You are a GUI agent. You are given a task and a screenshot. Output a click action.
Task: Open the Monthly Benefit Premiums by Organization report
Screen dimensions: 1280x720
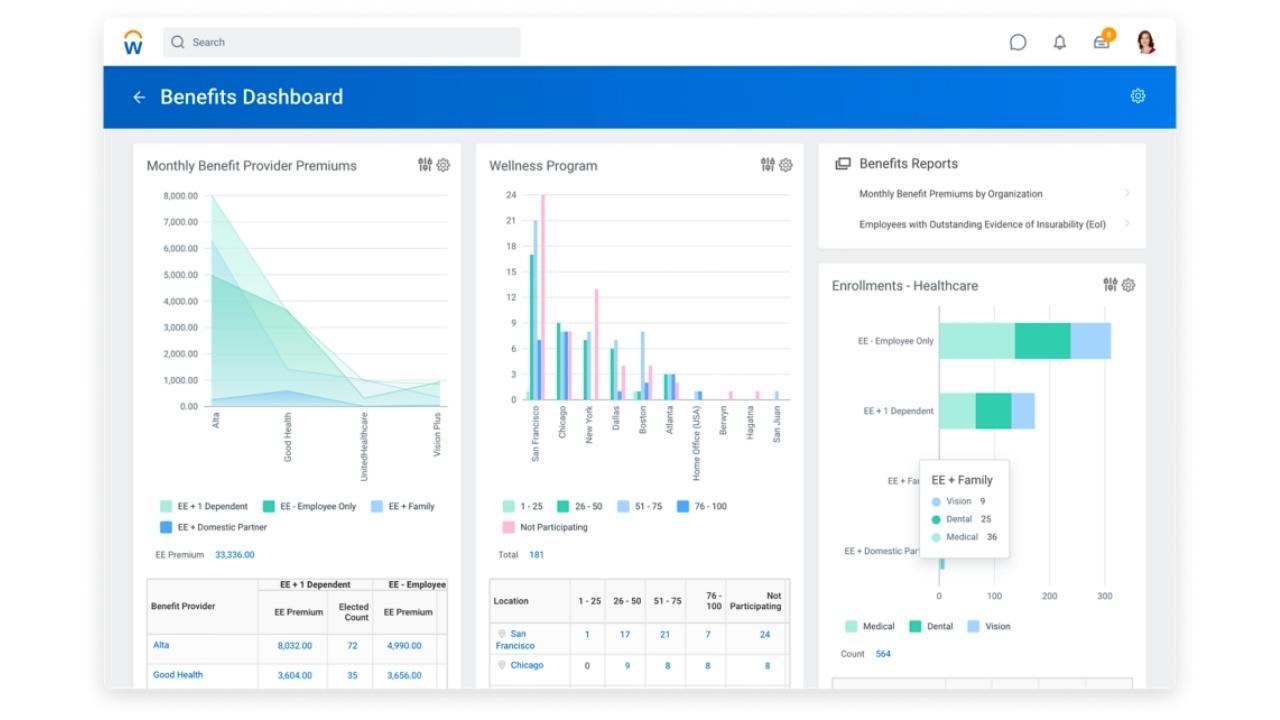coord(951,194)
